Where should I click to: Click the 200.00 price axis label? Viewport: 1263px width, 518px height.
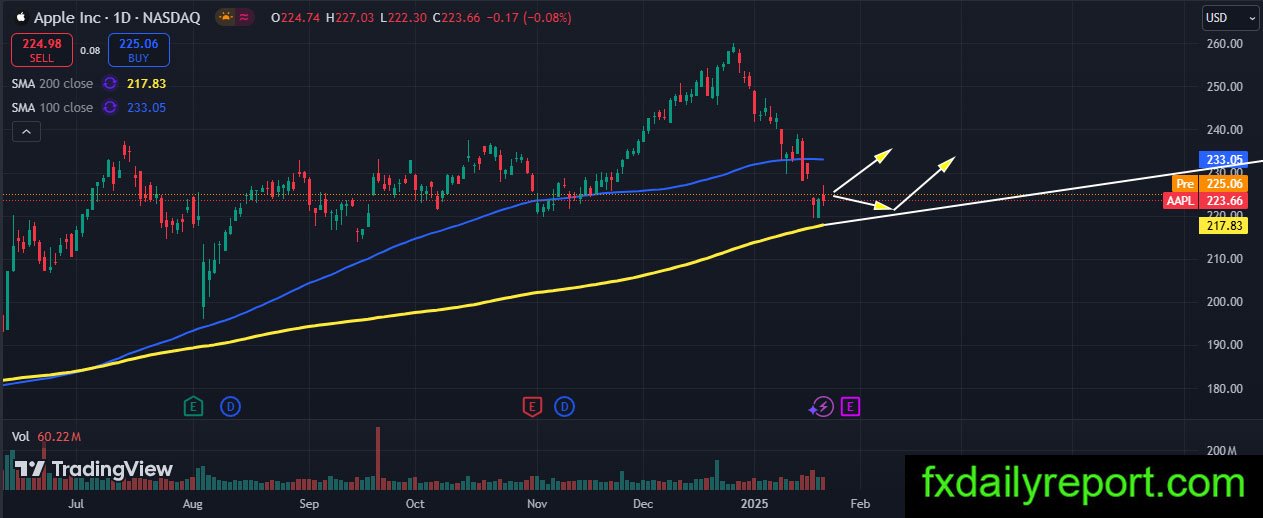(x=1225, y=302)
